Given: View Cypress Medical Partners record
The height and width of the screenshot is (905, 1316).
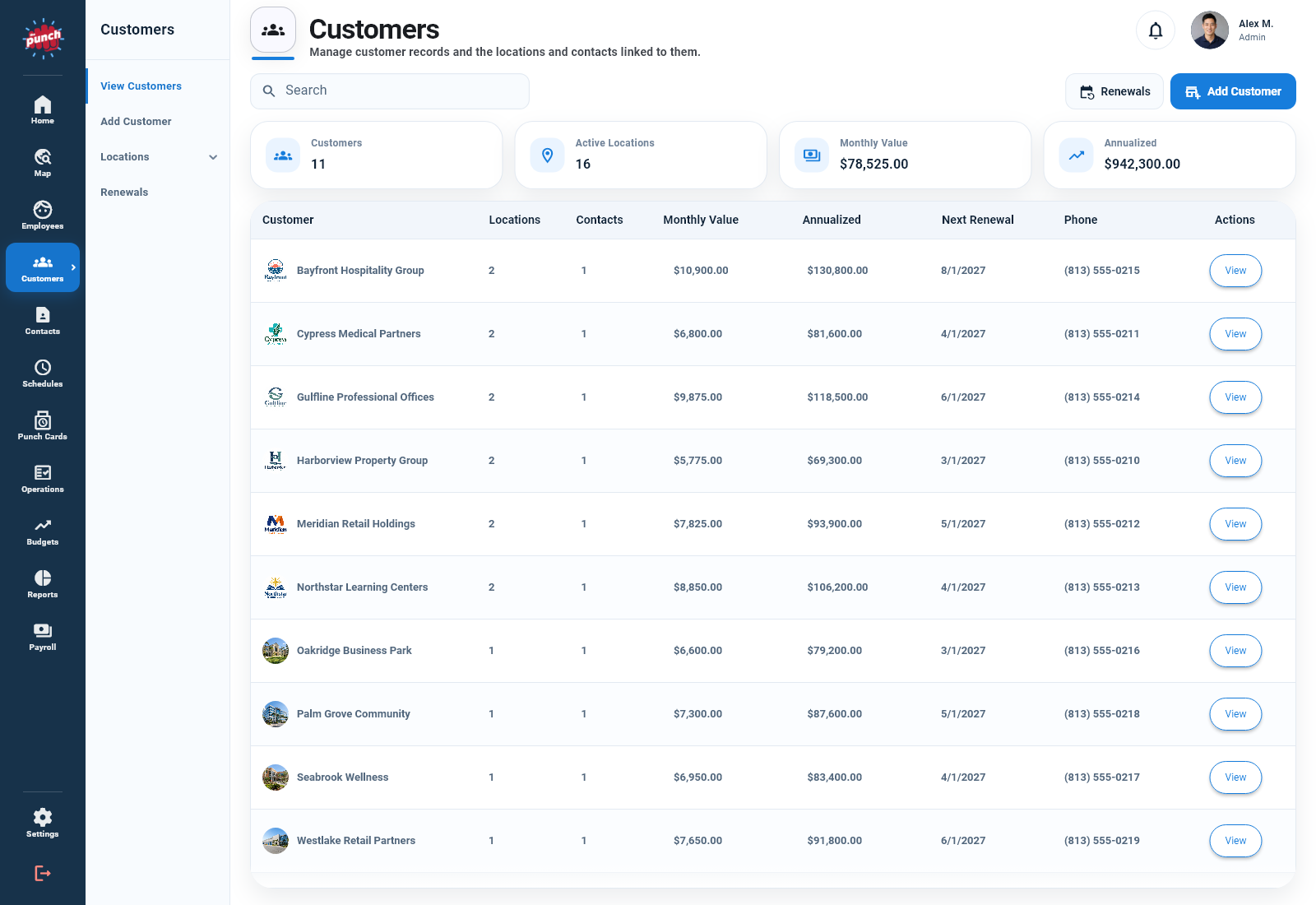Looking at the screenshot, I should coord(1235,334).
